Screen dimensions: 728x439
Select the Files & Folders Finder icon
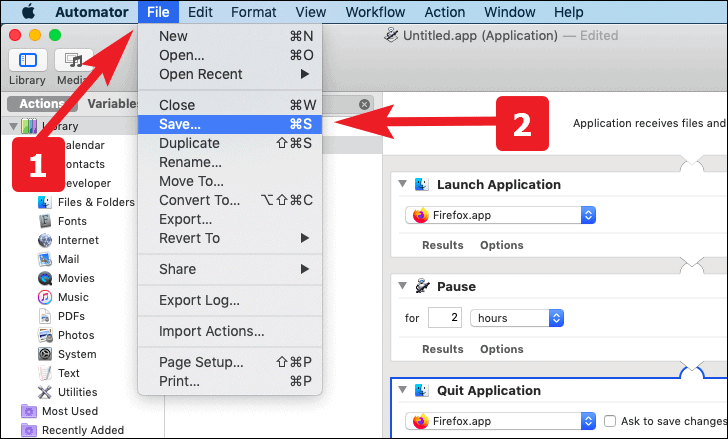click(45, 202)
